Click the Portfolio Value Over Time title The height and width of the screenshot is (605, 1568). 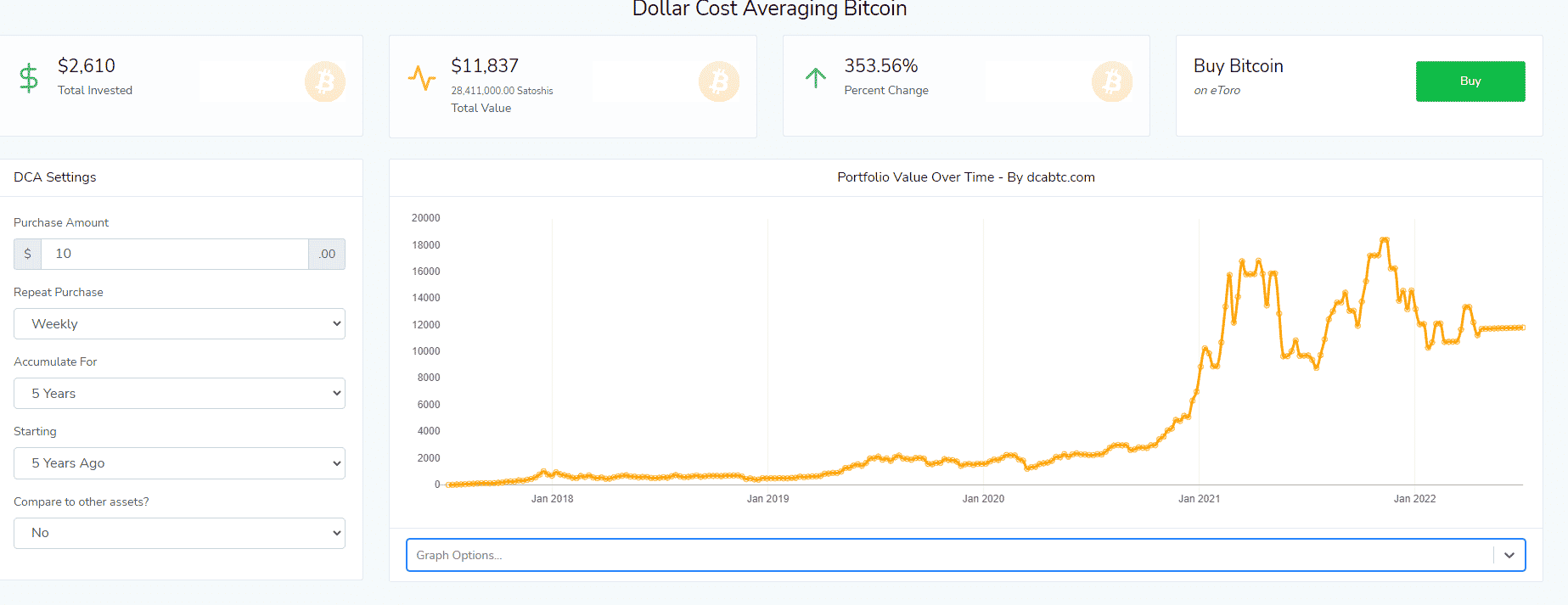pos(965,177)
